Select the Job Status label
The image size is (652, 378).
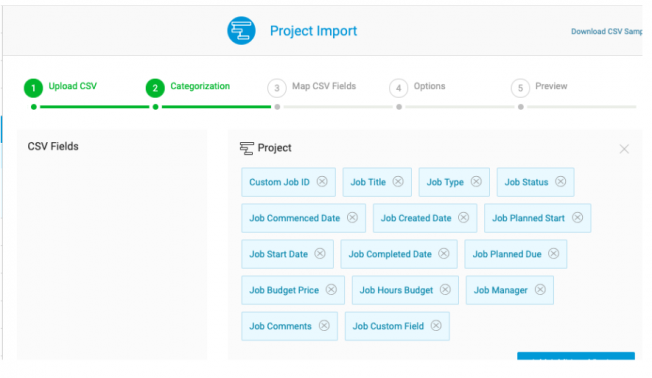tap(526, 182)
